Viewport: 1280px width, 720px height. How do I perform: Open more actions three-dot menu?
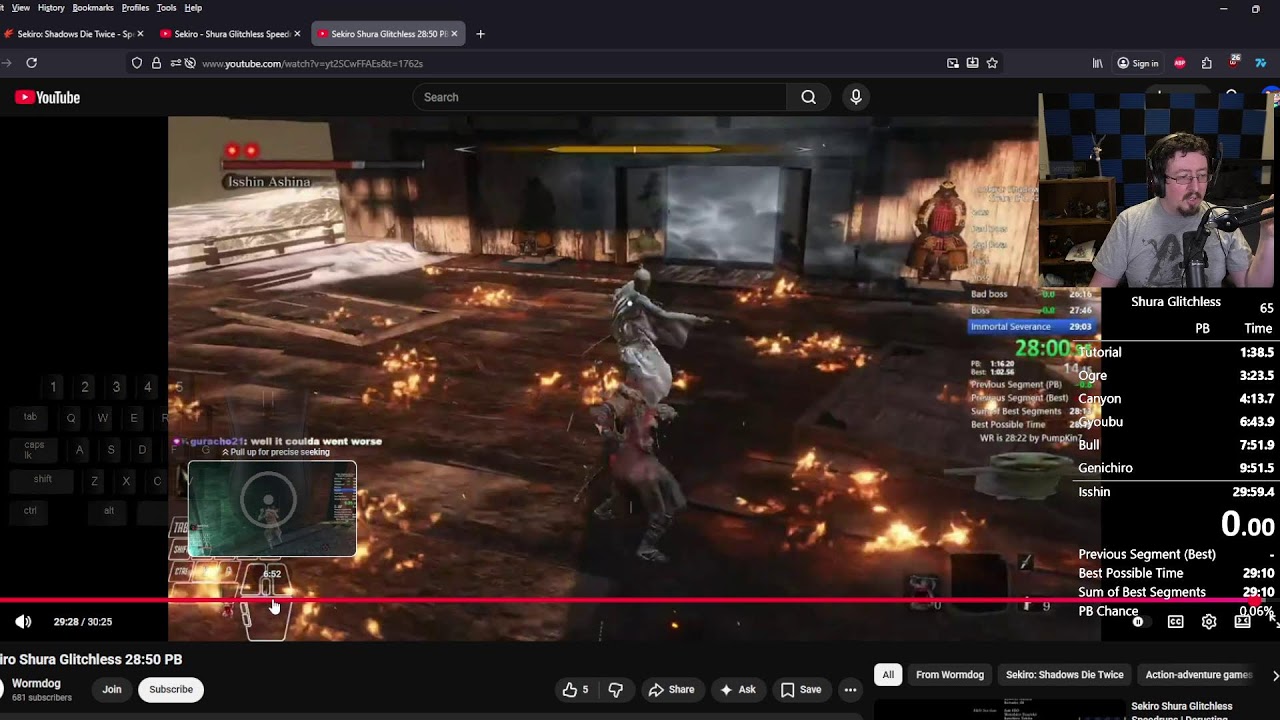point(850,689)
